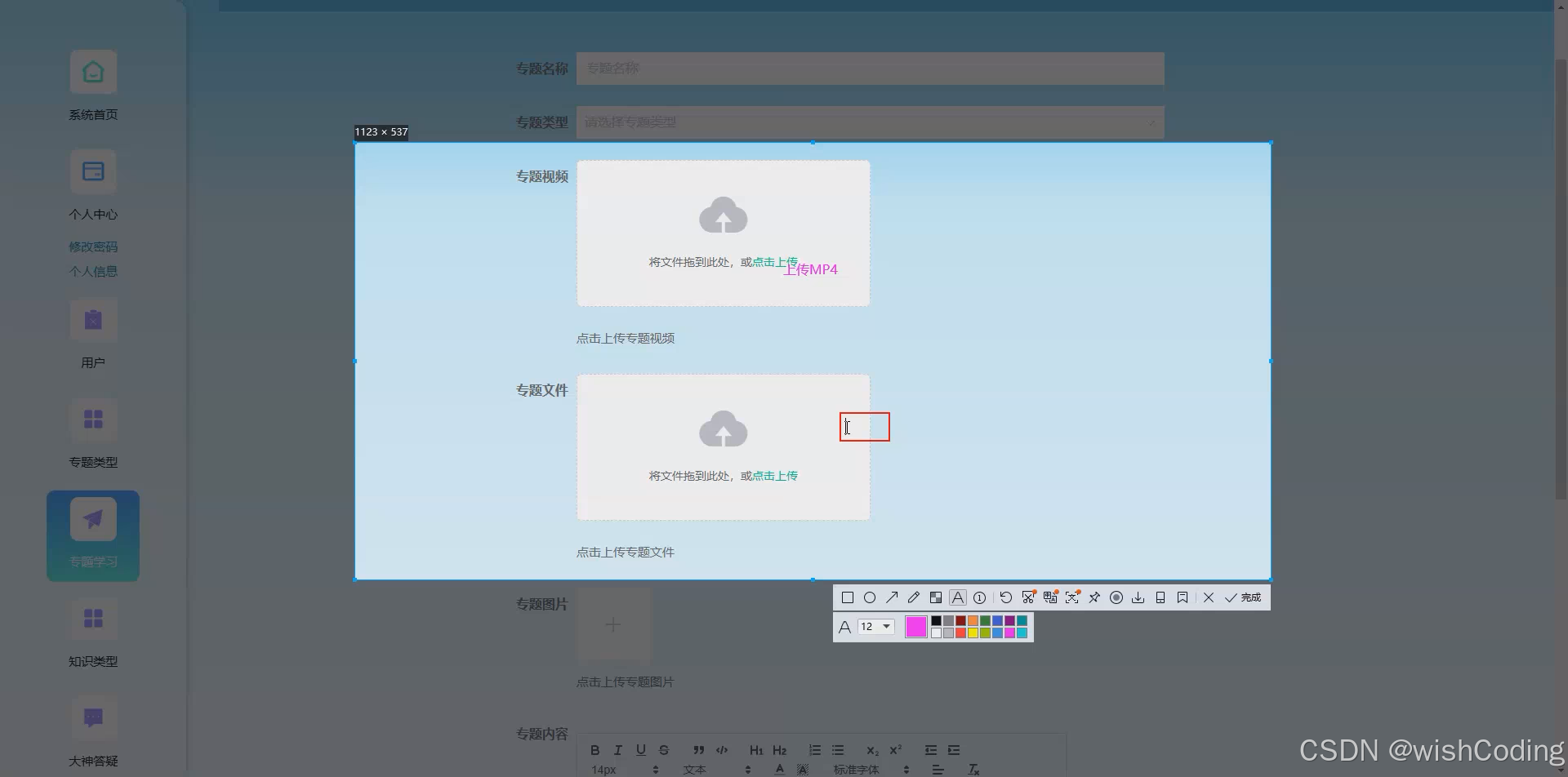Open the 专题学习 sidebar section
Screen dimensions: 1568x777
click(x=93, y=535)
